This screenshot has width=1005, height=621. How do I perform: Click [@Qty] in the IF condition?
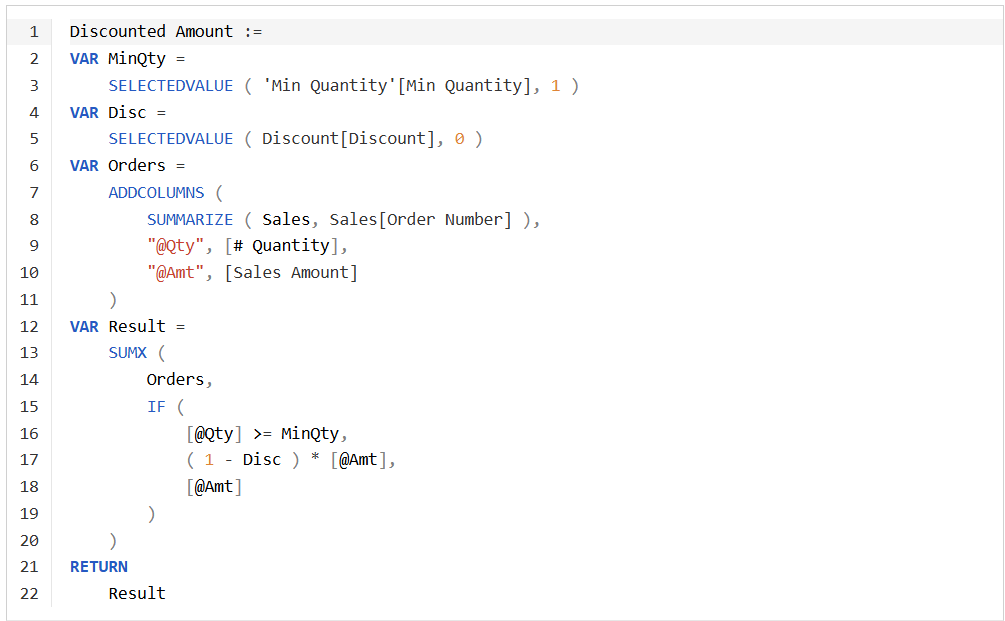click(x=214, y=433)
